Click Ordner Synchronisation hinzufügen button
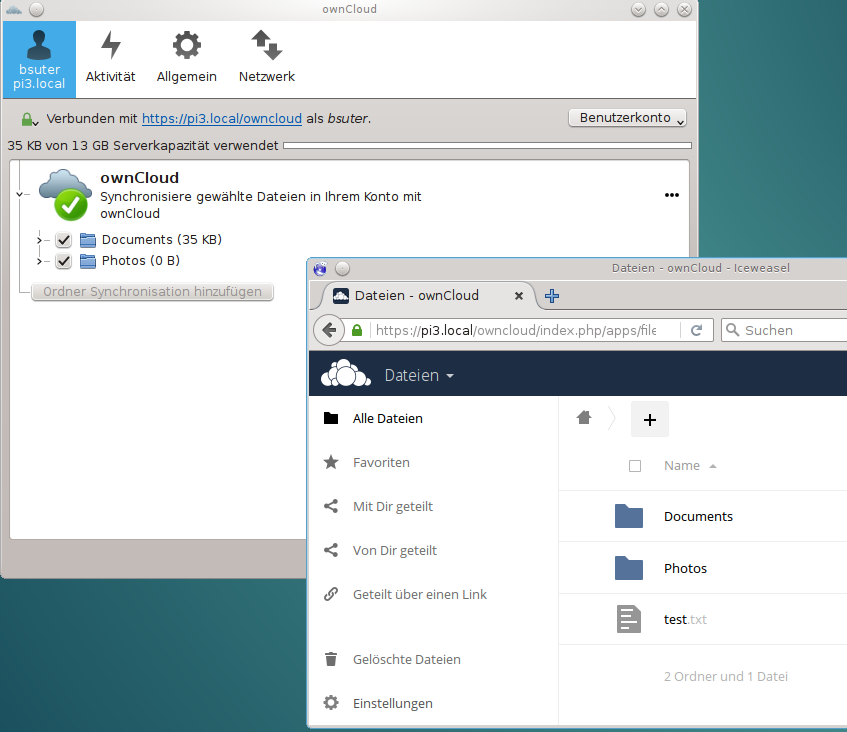Image resolution: width=847 pixels, height=732 pixels. (152, 291)
